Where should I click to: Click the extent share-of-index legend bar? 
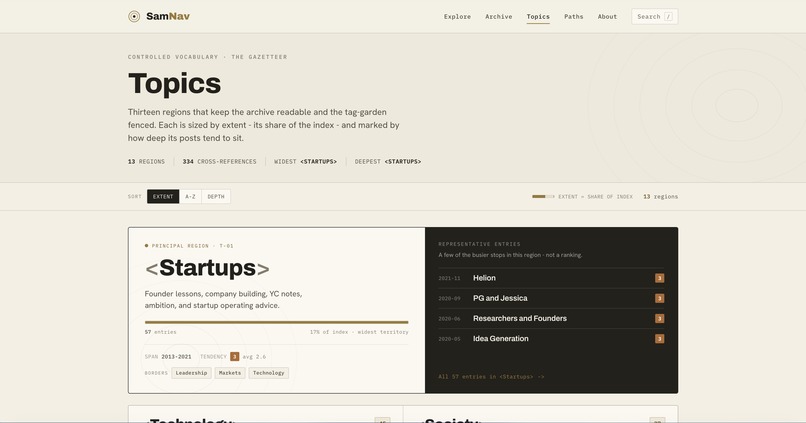543,196
